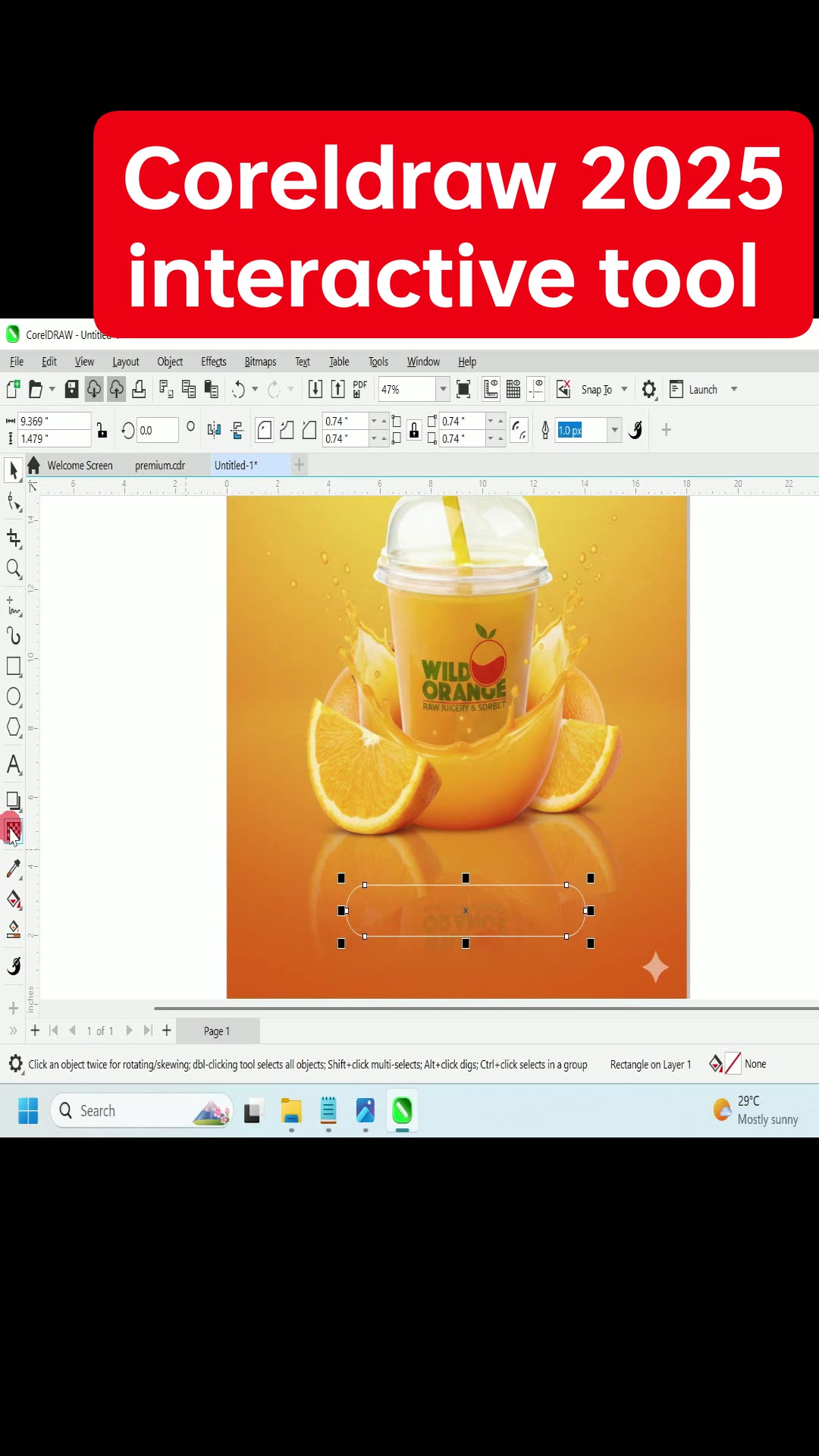Toggle the edit corners together lock
Image resolution: width=819 pixels, height=1456 pixels.
click(x=414, y=431)
